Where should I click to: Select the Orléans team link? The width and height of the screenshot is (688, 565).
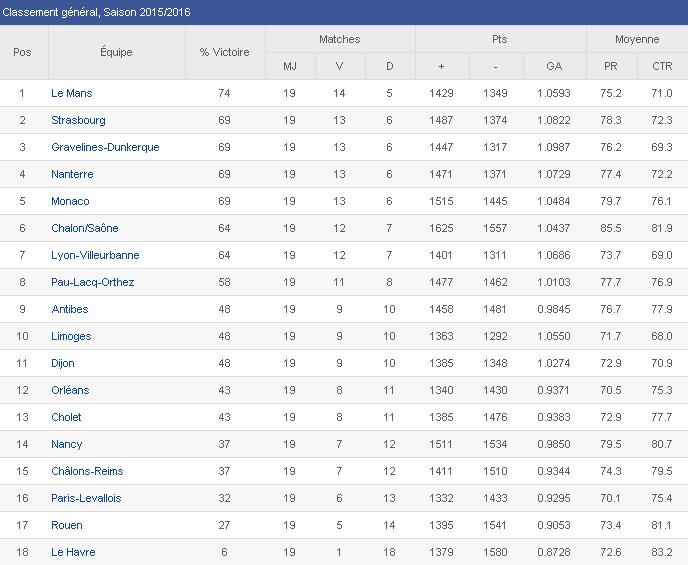(x=70, y=390)
